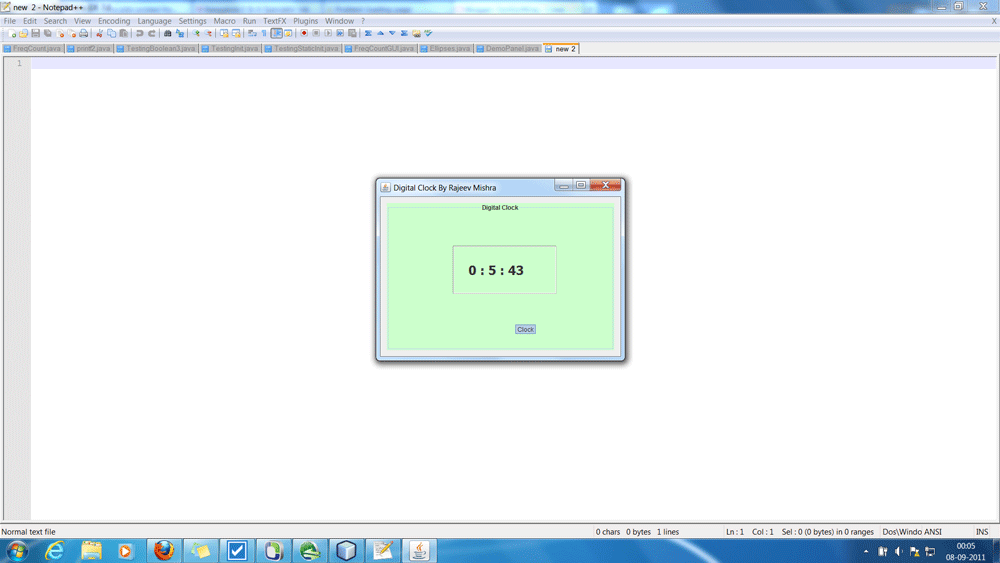Viewport: 1000px width, 563px height.
Task: Click Dos\Windo ANSI status bar entry
Action: point(911,532)
